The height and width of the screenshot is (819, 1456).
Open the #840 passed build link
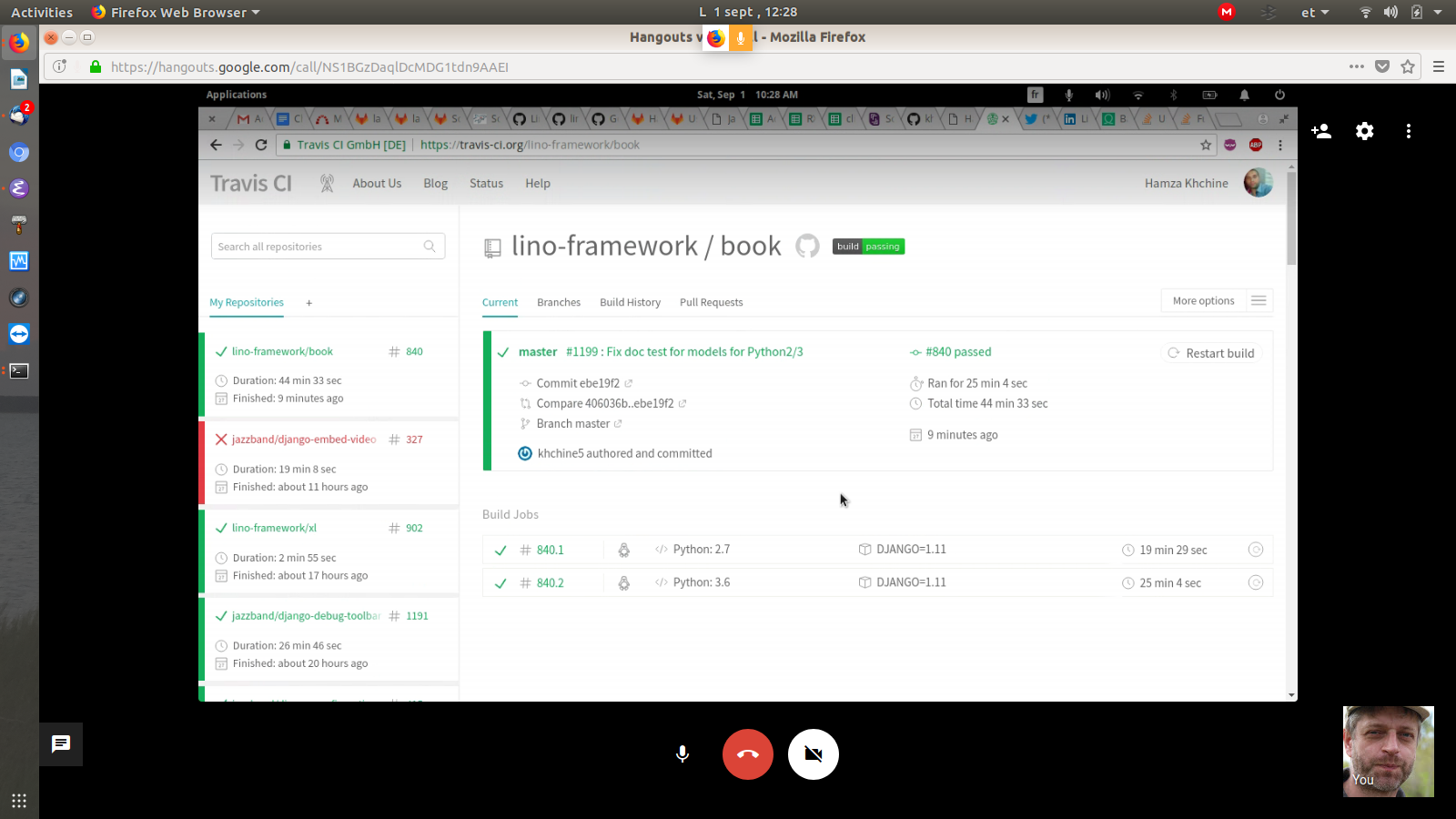coord(958,351)
